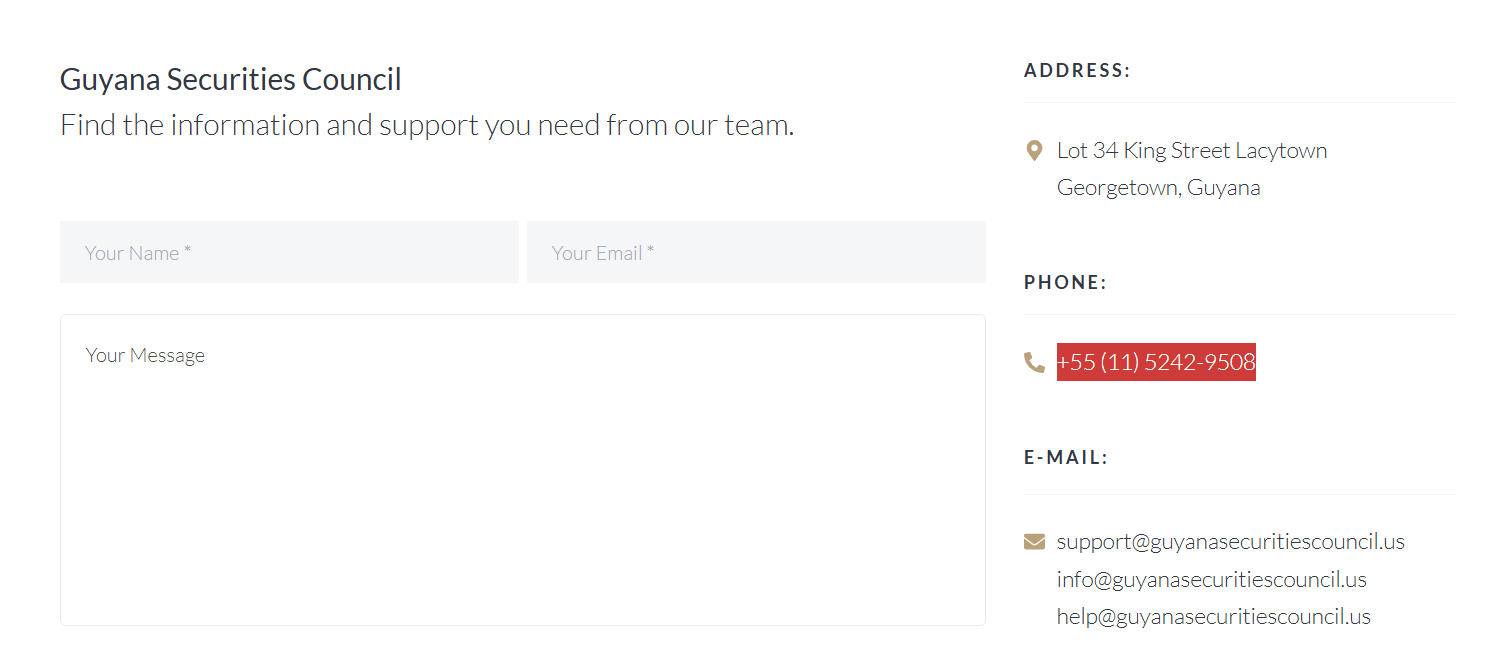1497x669 pixels.
Task: Open the help@guyanasecuritiescouncil.us email link
Action: pos(1213,617)
